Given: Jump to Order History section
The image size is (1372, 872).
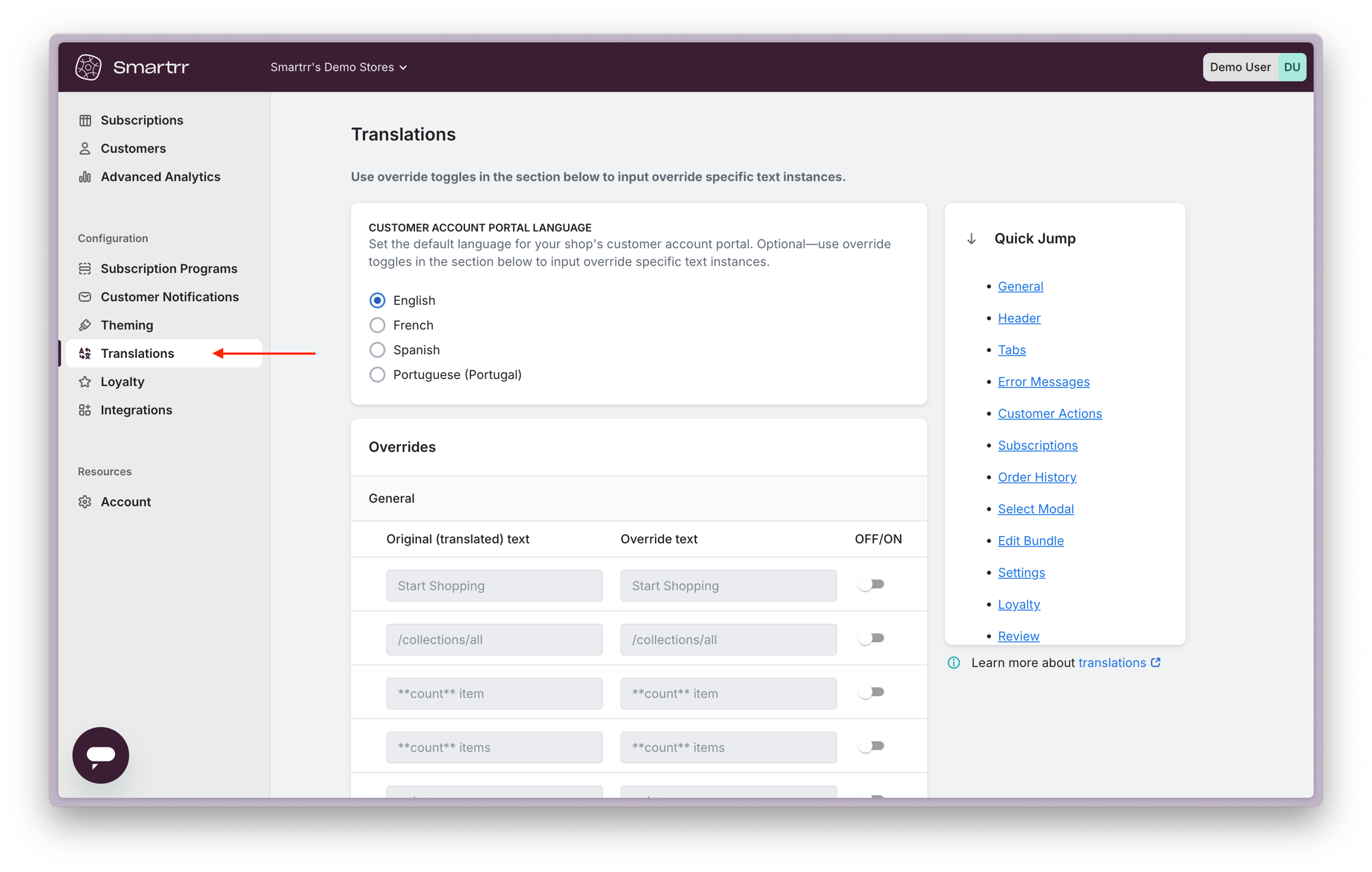Looking at the screenshot, I should coord(1037,477).
